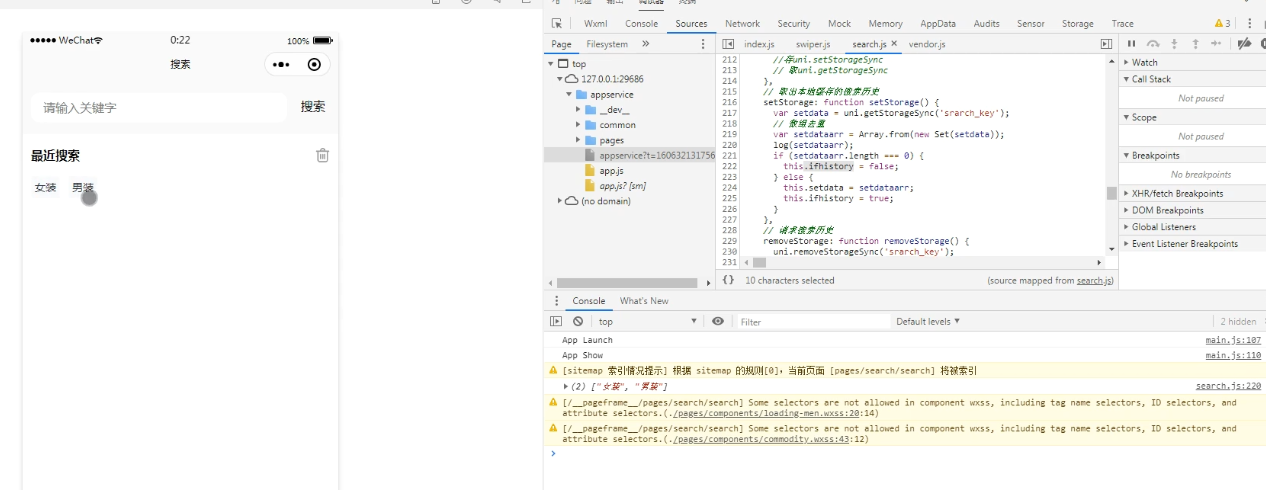Open the What's New drawer tab
This screenshot has height=490, width=1266.
(644, 301)
